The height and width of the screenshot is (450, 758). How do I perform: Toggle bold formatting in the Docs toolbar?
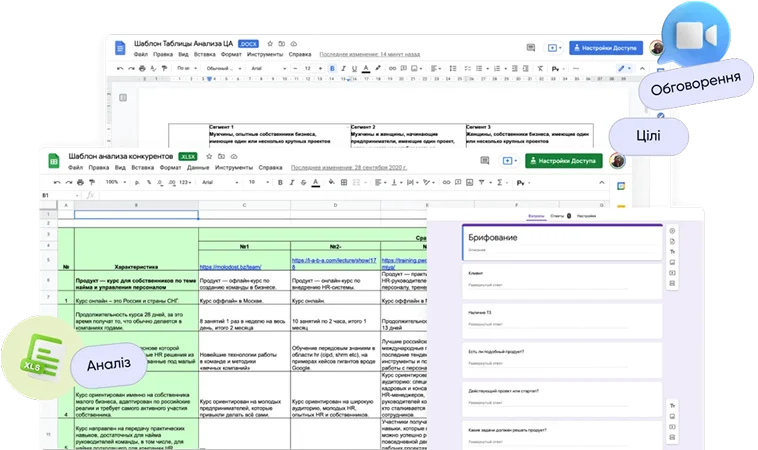[332, 69]
